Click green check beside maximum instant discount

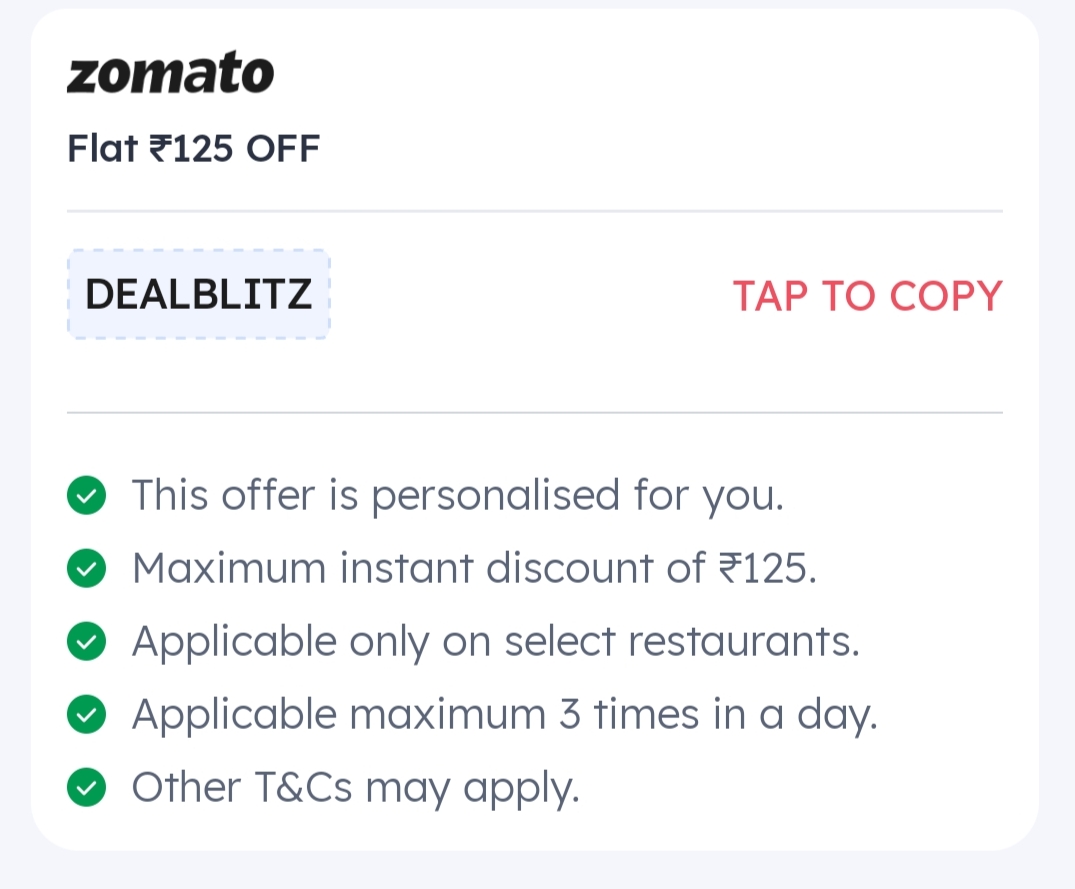pyautogui.click(x=87, y=569)
